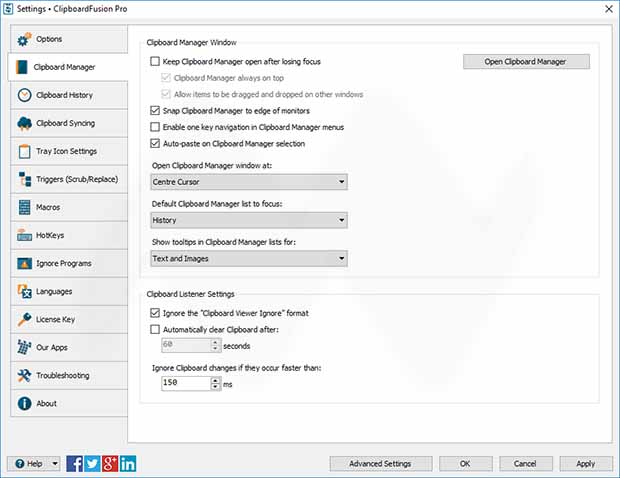620x478 pixels.
Task: Click the Clipboard Manager book icon
Action: [x=22, y=67]
